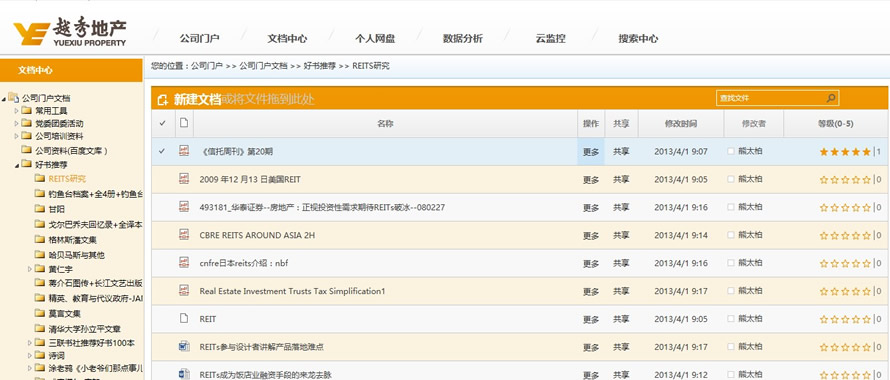890x380 pixels.
Task: Toggle the select-all checkmark in the header
Action: (163, 123)
